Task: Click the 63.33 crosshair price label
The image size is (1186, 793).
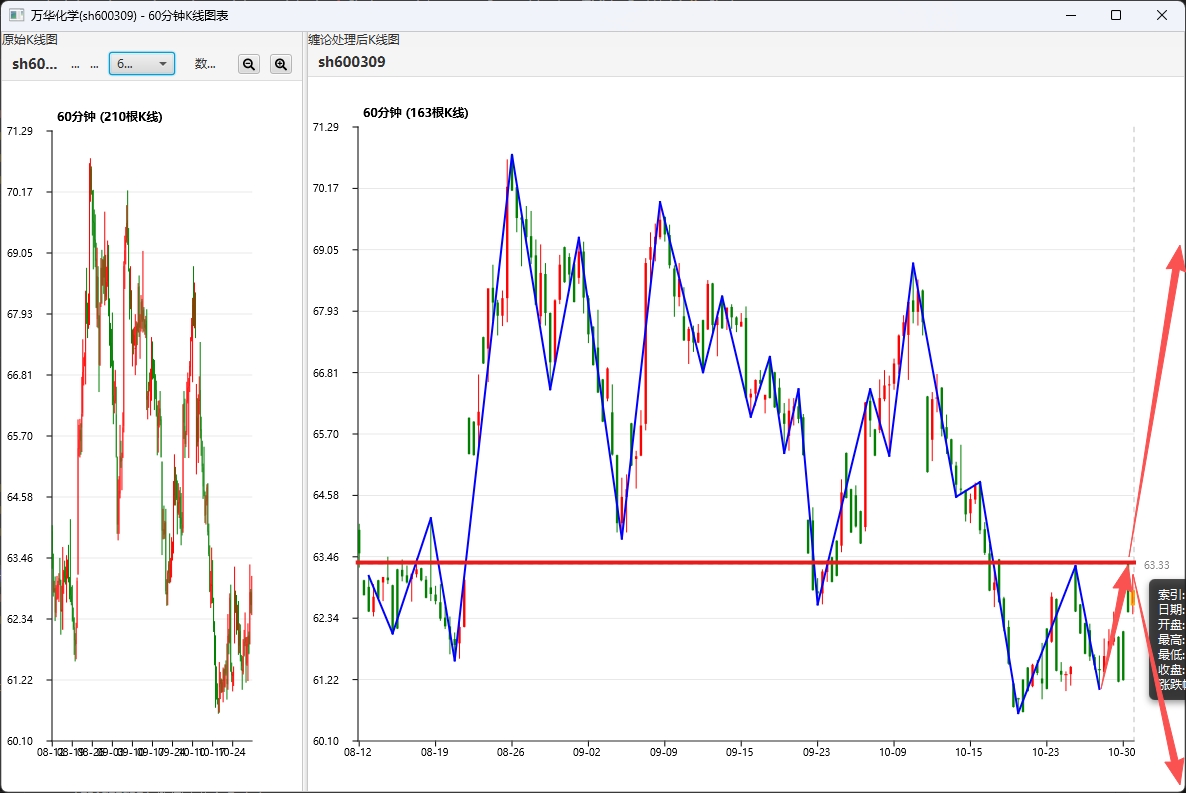Action: tap(1157, 564)
